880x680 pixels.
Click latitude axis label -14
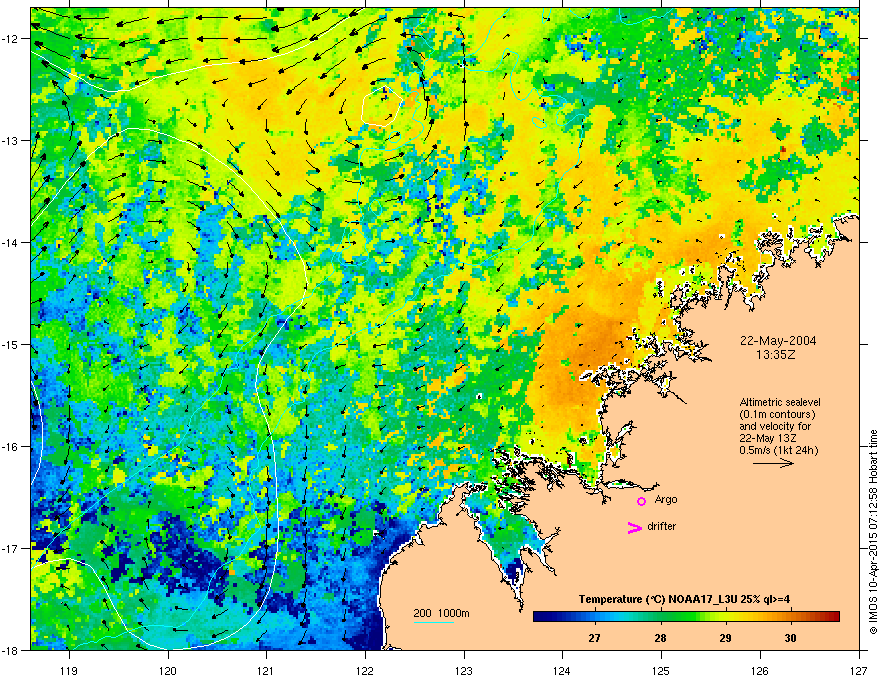[12, 242]
